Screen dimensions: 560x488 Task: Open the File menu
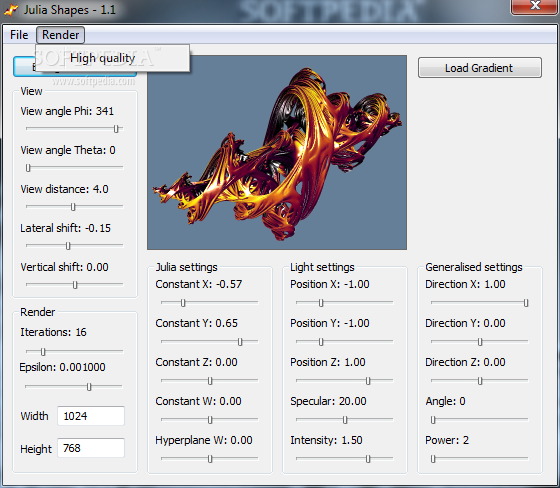(x=19, y=35)
